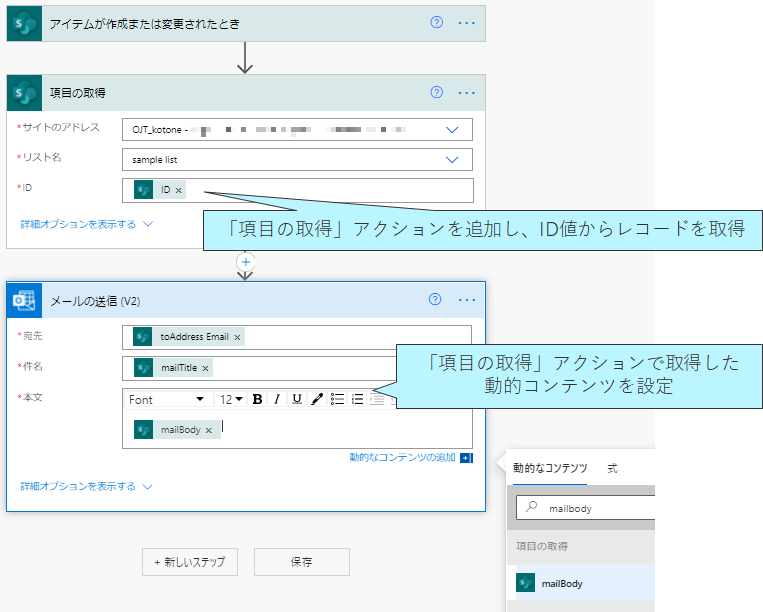
Task: Apply bulleted list in mail body
Action: pyautogui.click(x=337, y=399)
